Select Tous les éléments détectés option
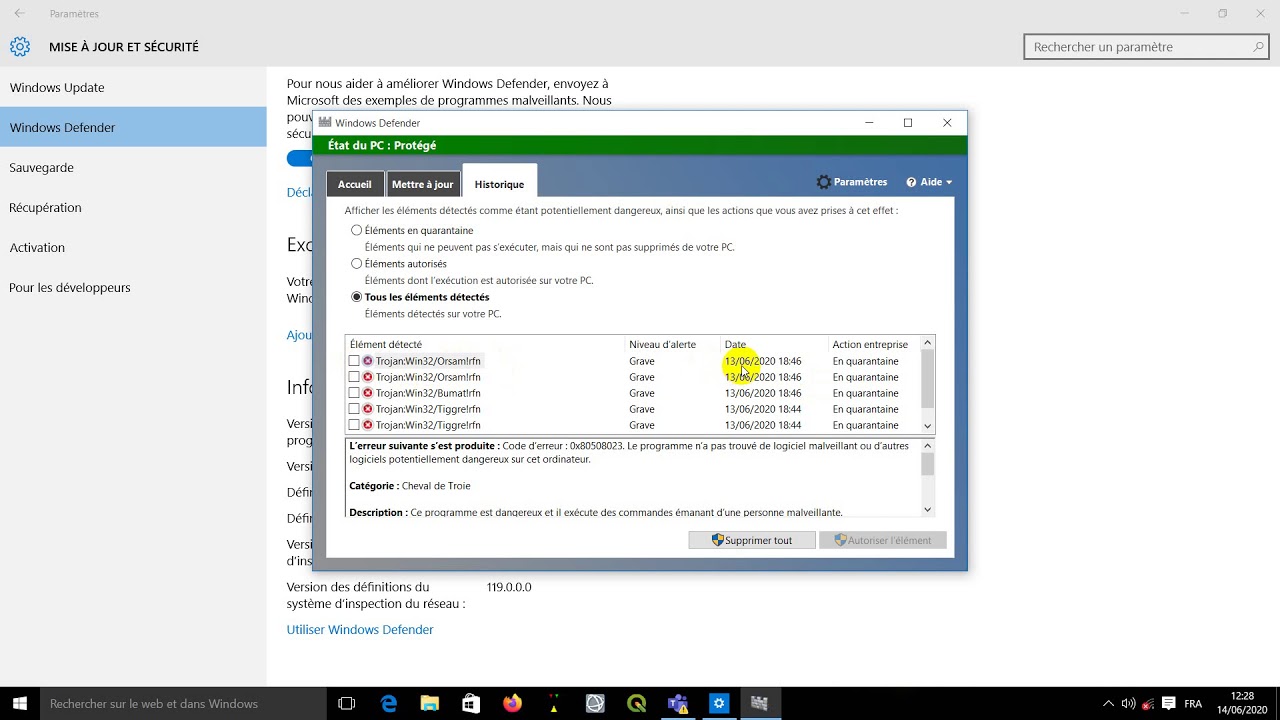 tap(357, 297)
